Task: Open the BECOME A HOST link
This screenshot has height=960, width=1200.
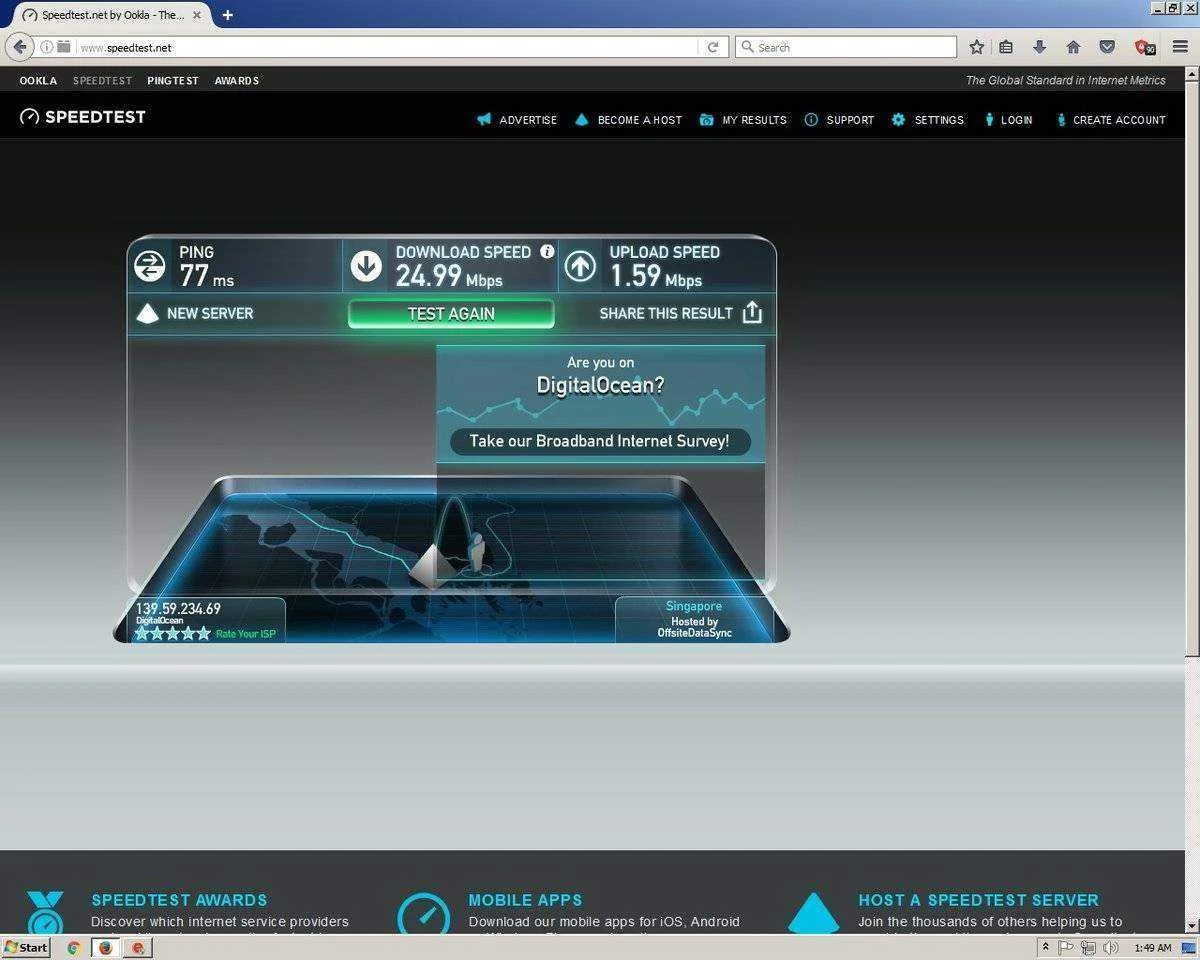Action: pyautogui.click(x=628, y=120)
